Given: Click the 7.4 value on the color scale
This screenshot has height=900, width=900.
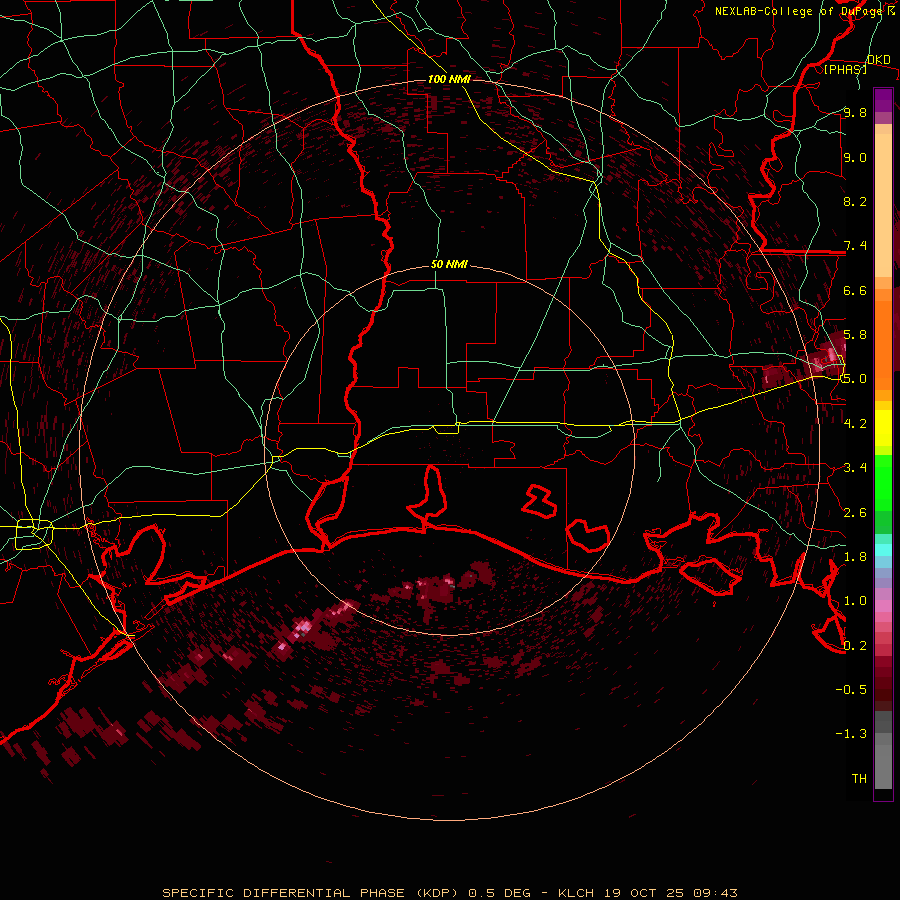Looking at the screenshot, I should tap(855, 246).
